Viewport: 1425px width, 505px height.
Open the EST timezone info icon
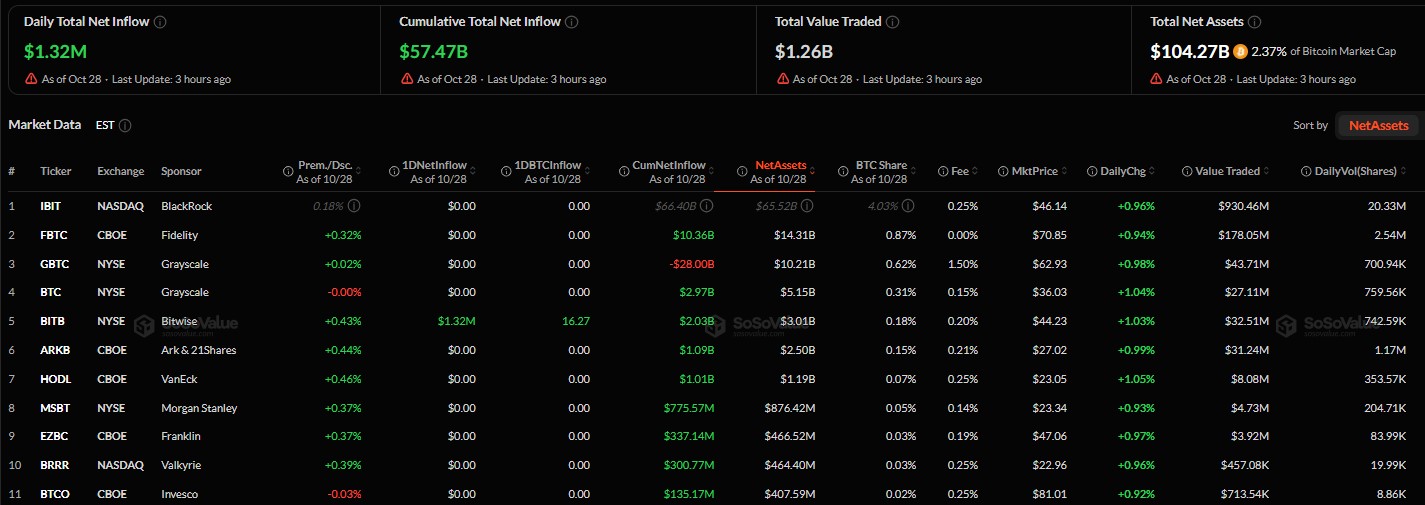click(125, 126)
